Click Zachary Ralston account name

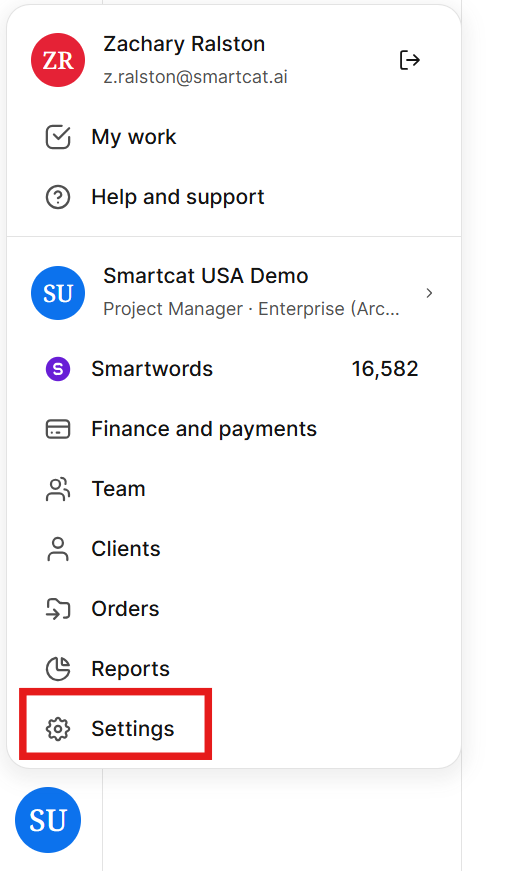click(184, 44)
